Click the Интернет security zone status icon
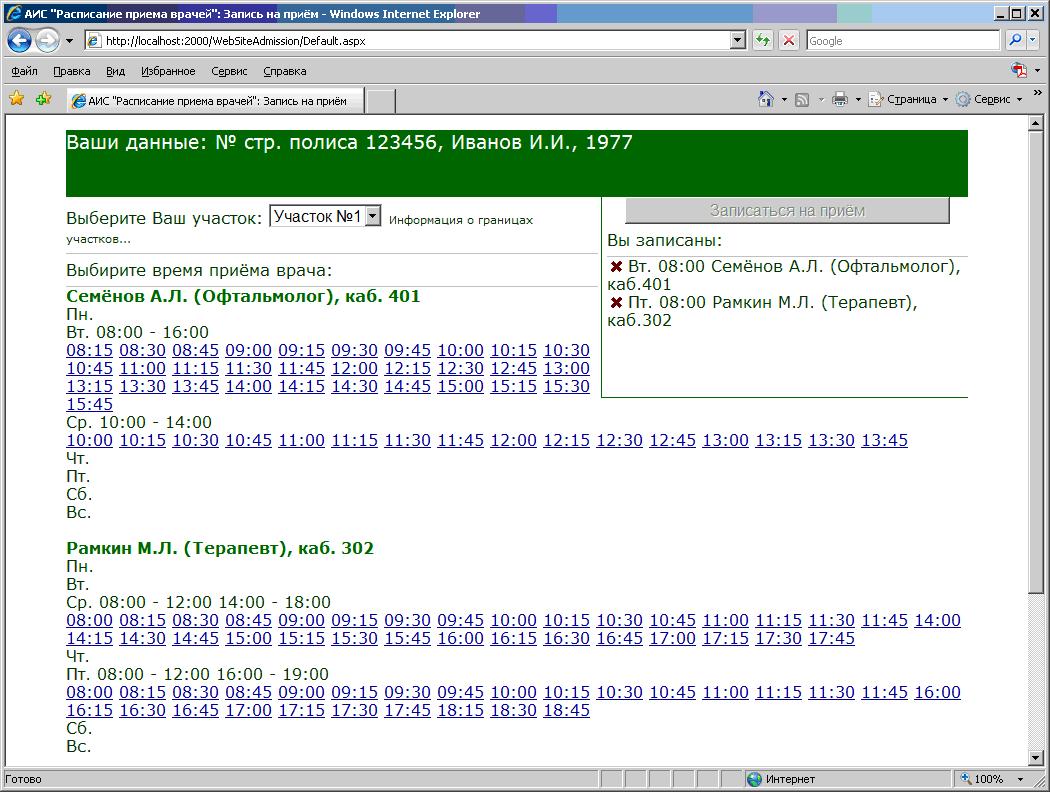Image resolution: width=1050 pixels, height=792 pixels. point(754,779)
